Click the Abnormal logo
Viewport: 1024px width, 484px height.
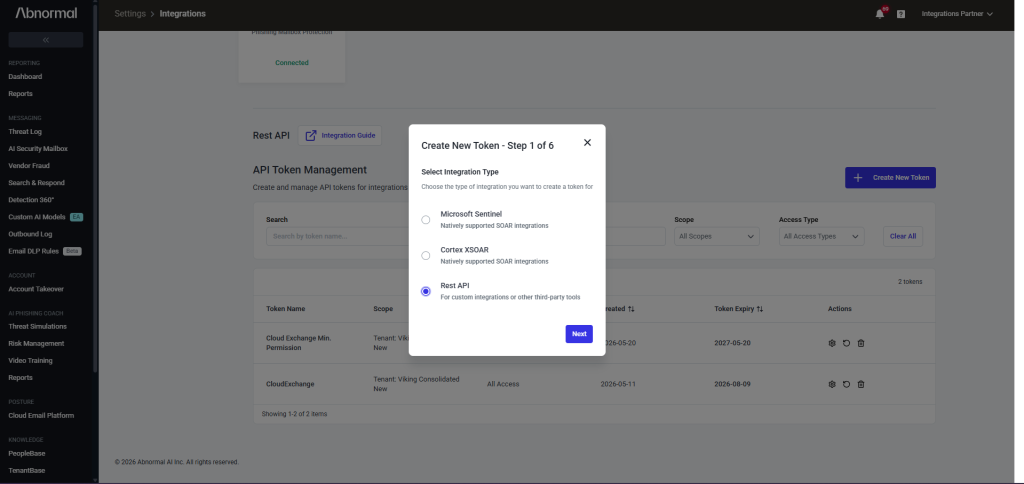[46, 13]
